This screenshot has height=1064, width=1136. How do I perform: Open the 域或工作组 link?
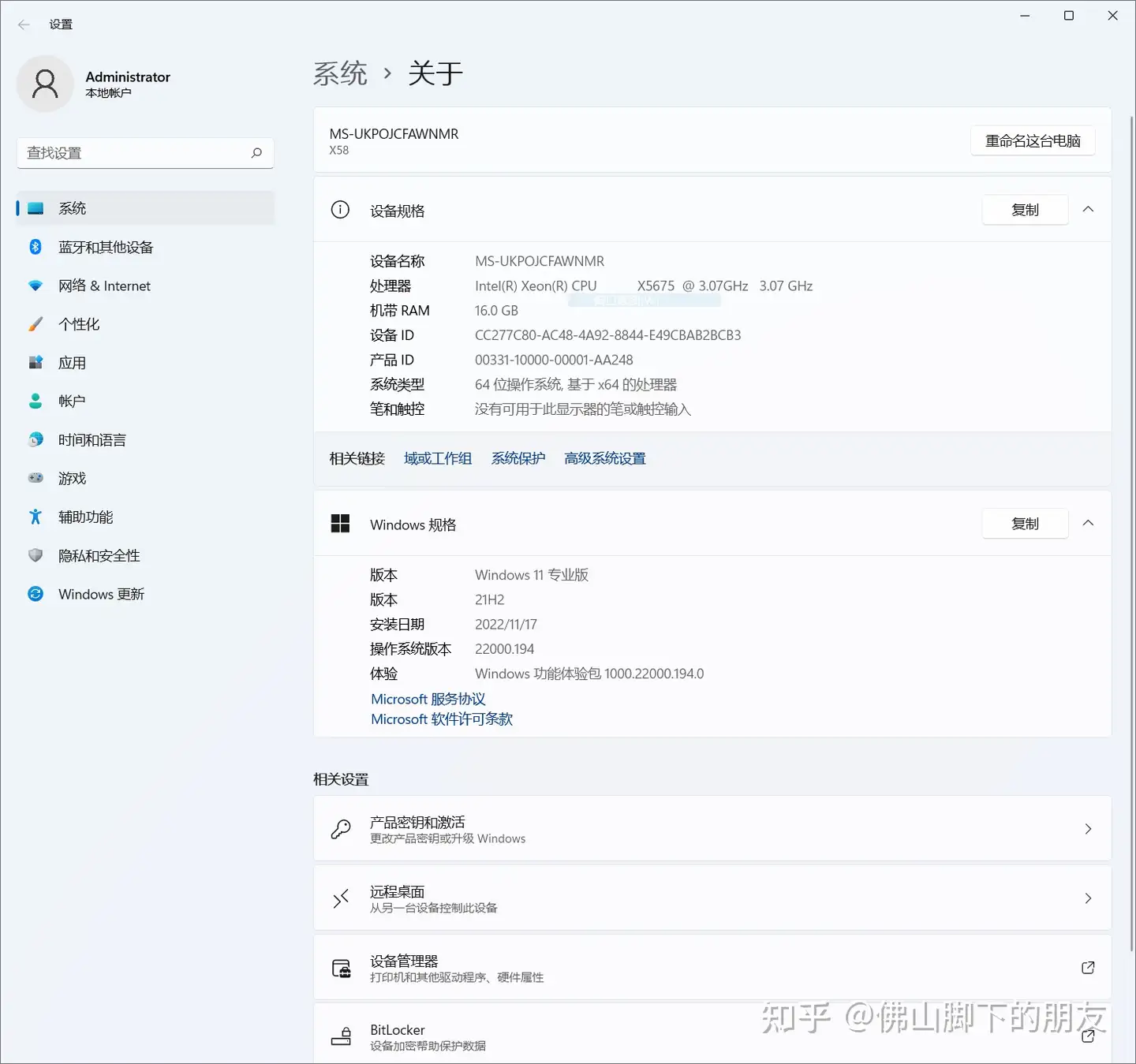point(438,458)
